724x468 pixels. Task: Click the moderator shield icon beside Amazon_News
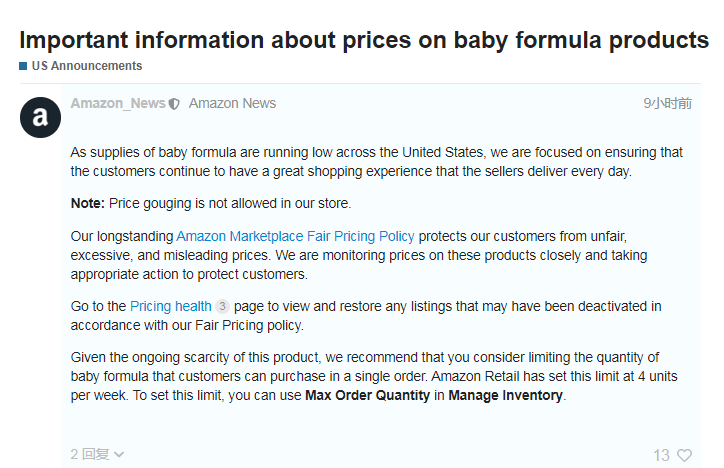pyautogui.click(x=174, y=104)
